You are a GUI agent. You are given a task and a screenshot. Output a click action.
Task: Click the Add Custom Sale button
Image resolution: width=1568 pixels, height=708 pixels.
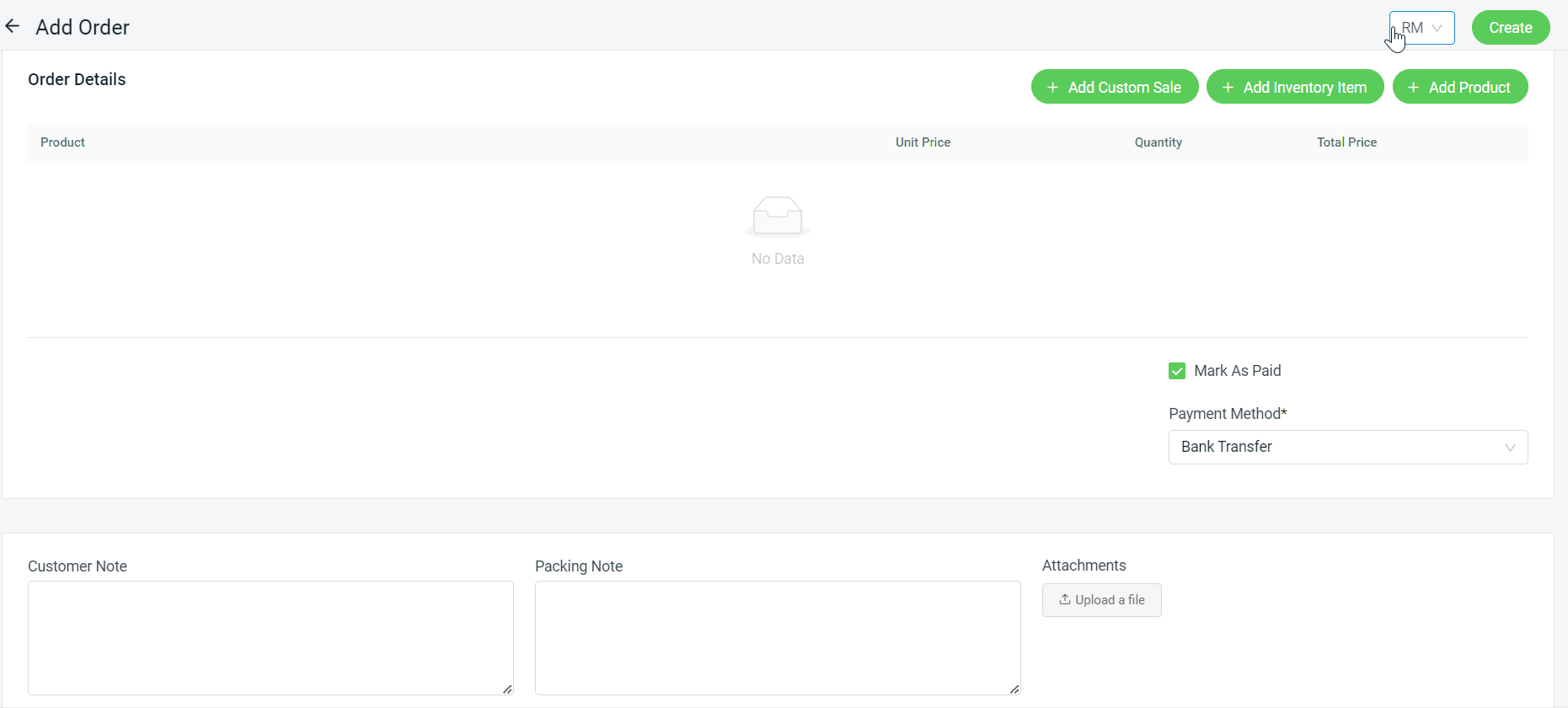pyautogui.click(x=1114, y=88)
